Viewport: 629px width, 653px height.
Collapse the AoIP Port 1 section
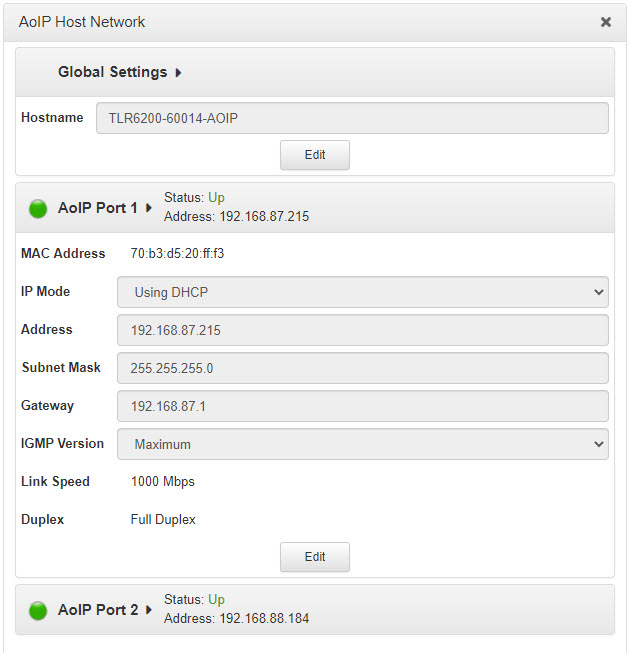tap(105, 208)
